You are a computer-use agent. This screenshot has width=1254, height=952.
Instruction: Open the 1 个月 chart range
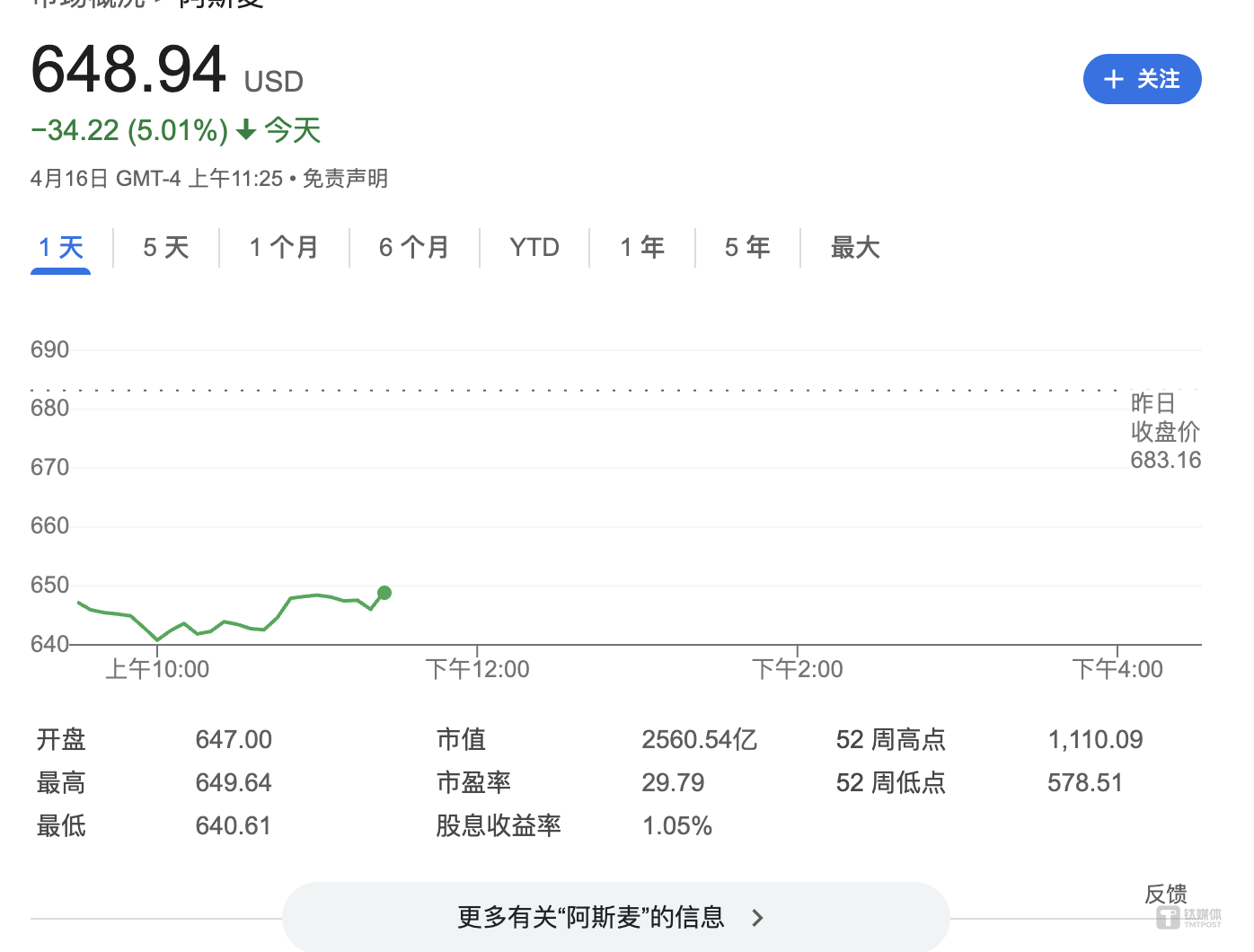(284, 247)
